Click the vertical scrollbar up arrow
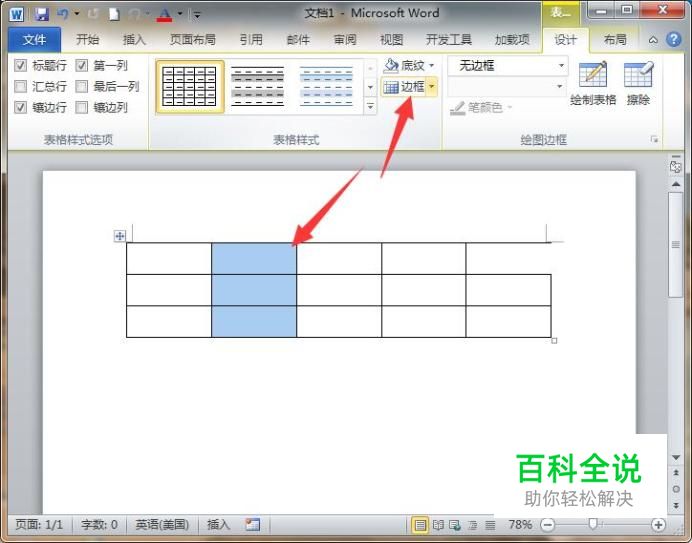The width and height of the screenshot is (692, 543). tap(676, 184)
